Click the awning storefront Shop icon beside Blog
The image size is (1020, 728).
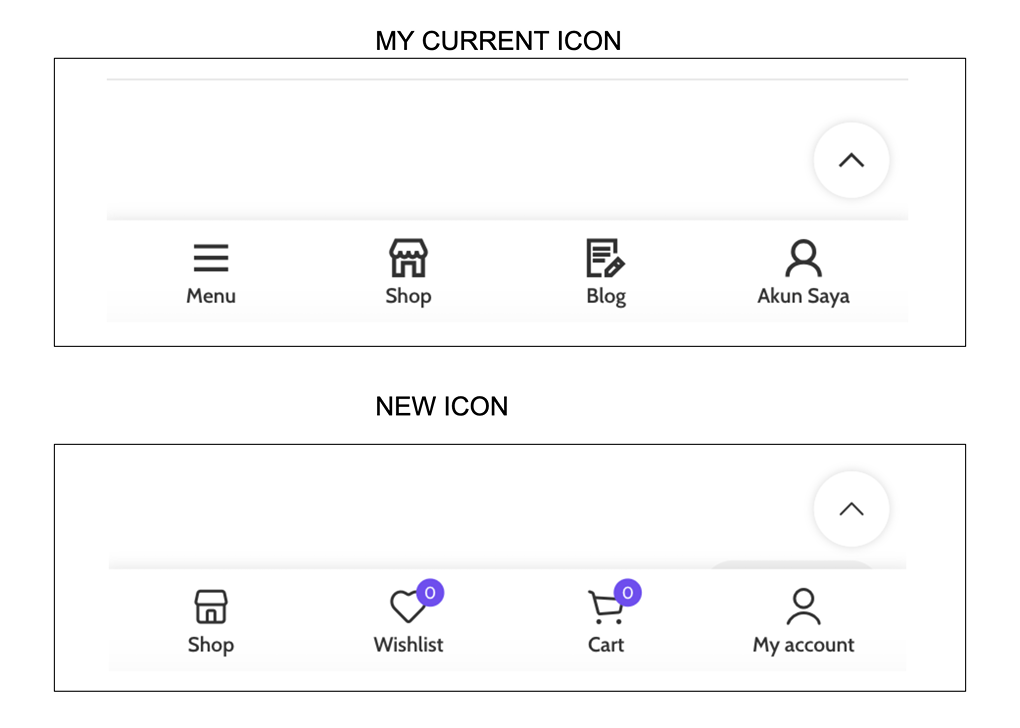point(409,258)
